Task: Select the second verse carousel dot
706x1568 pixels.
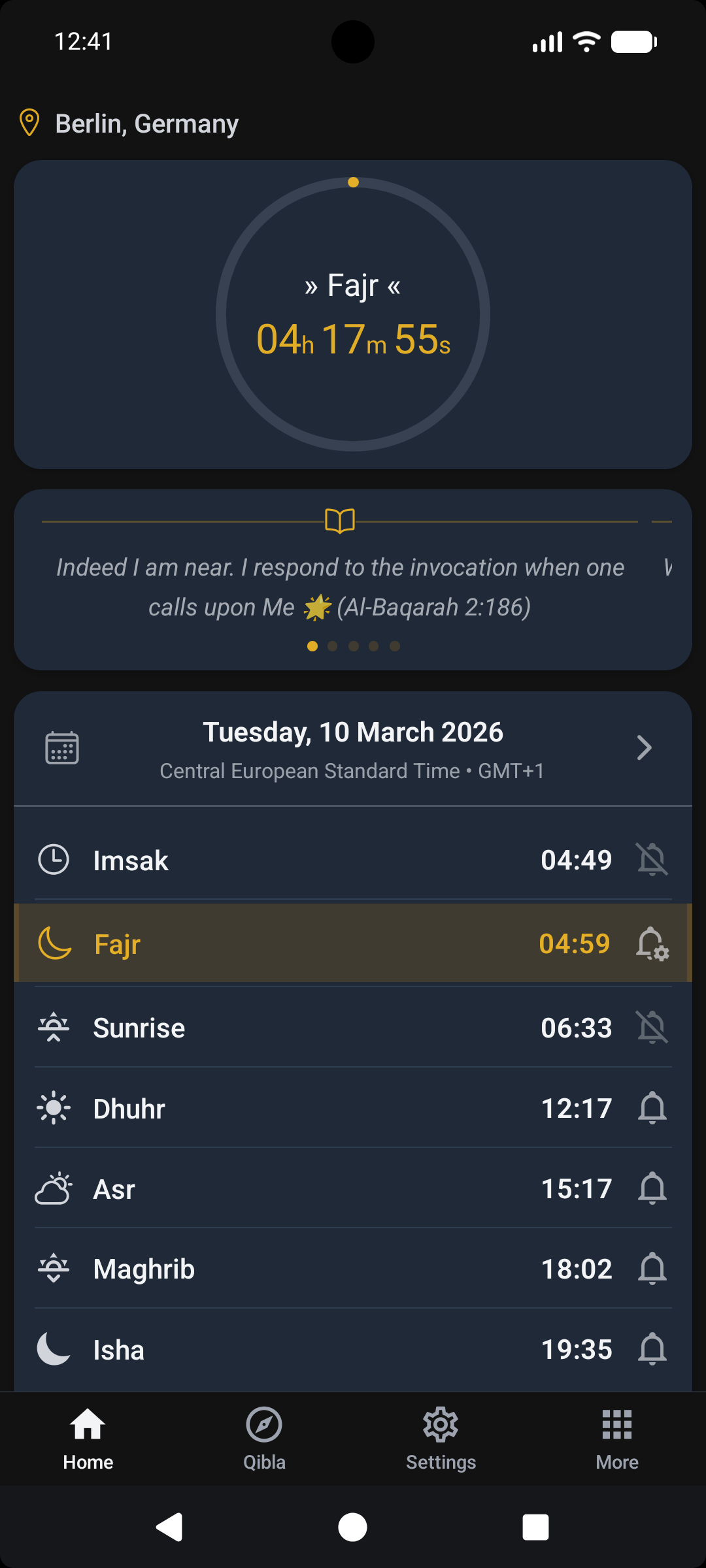Action: (x=333, y=646)
